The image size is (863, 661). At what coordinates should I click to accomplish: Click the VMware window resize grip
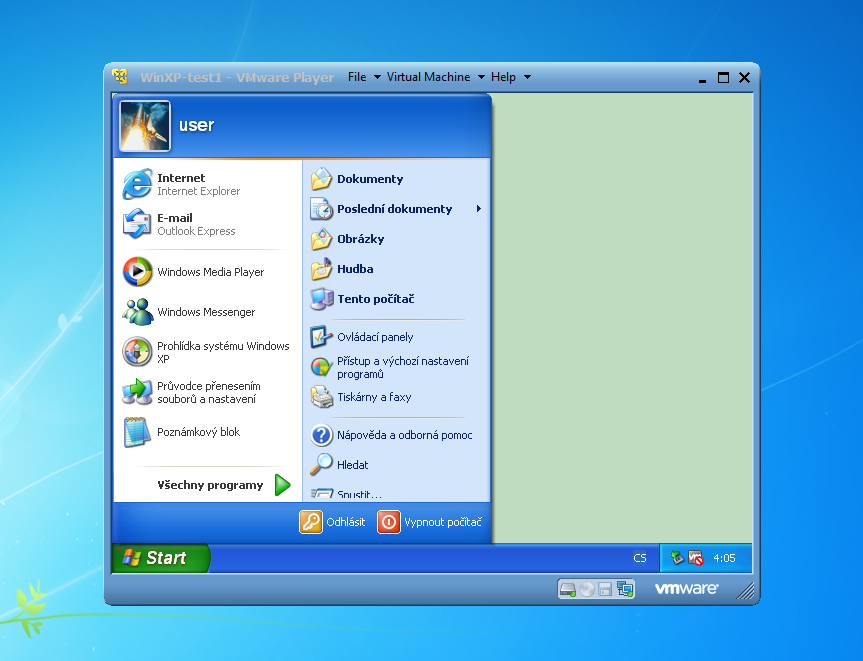(x=745, y=591)
